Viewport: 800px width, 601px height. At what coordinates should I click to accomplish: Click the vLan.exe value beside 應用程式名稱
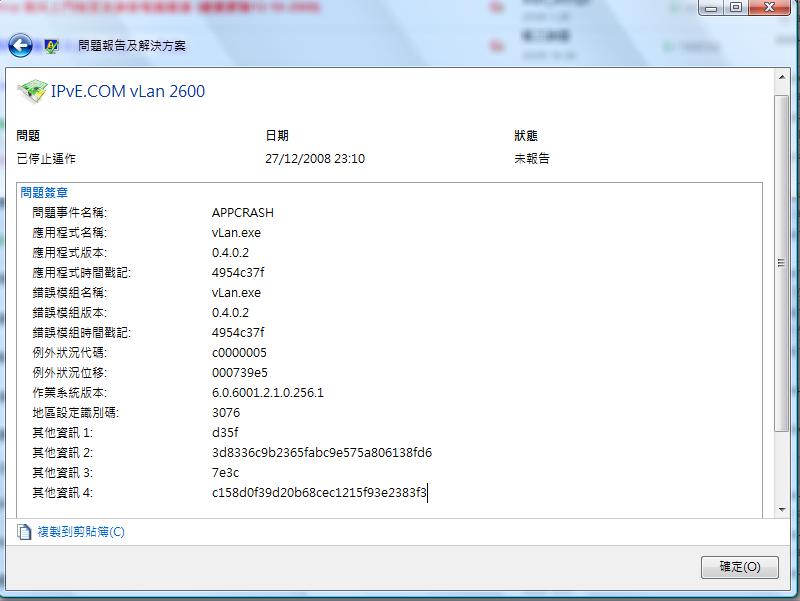coord(236,233)
